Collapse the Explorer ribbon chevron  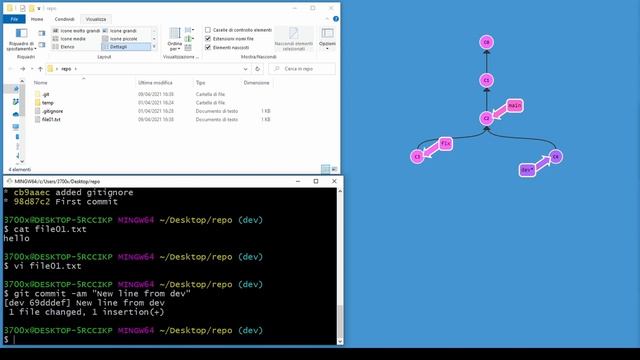(327, 19)
